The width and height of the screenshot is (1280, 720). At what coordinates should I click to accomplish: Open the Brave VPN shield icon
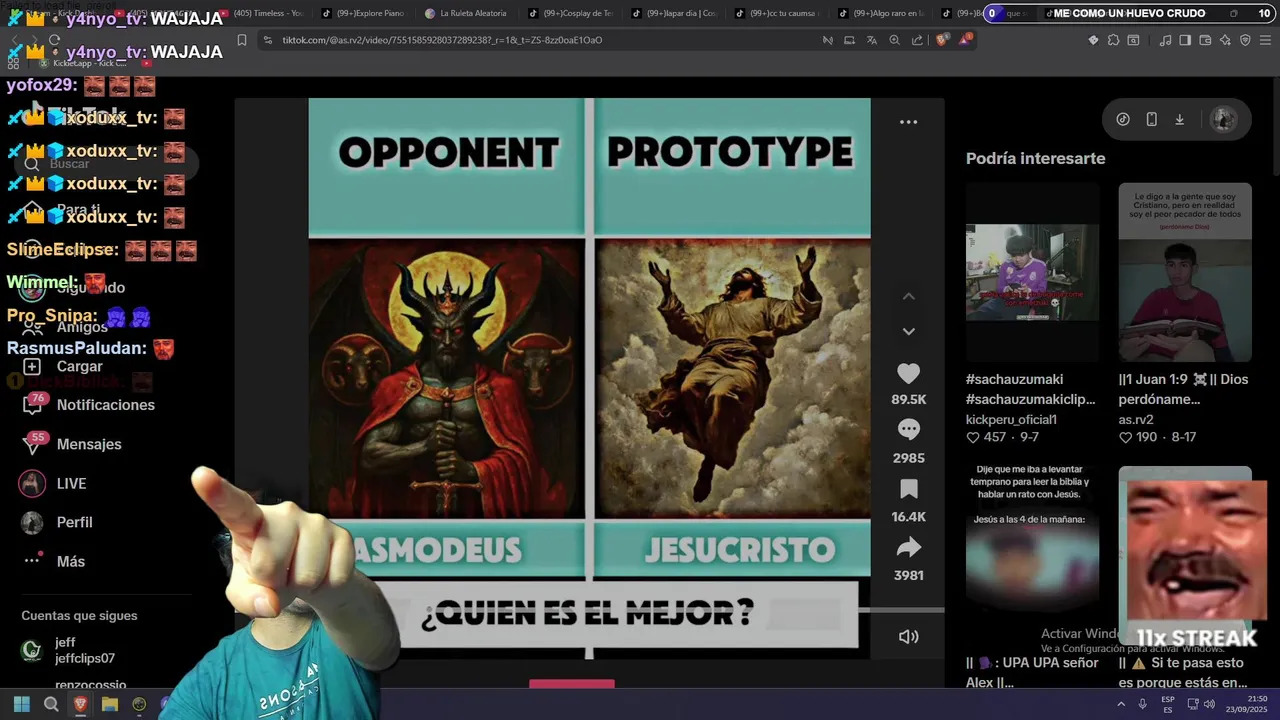(x=1245, y=40)
